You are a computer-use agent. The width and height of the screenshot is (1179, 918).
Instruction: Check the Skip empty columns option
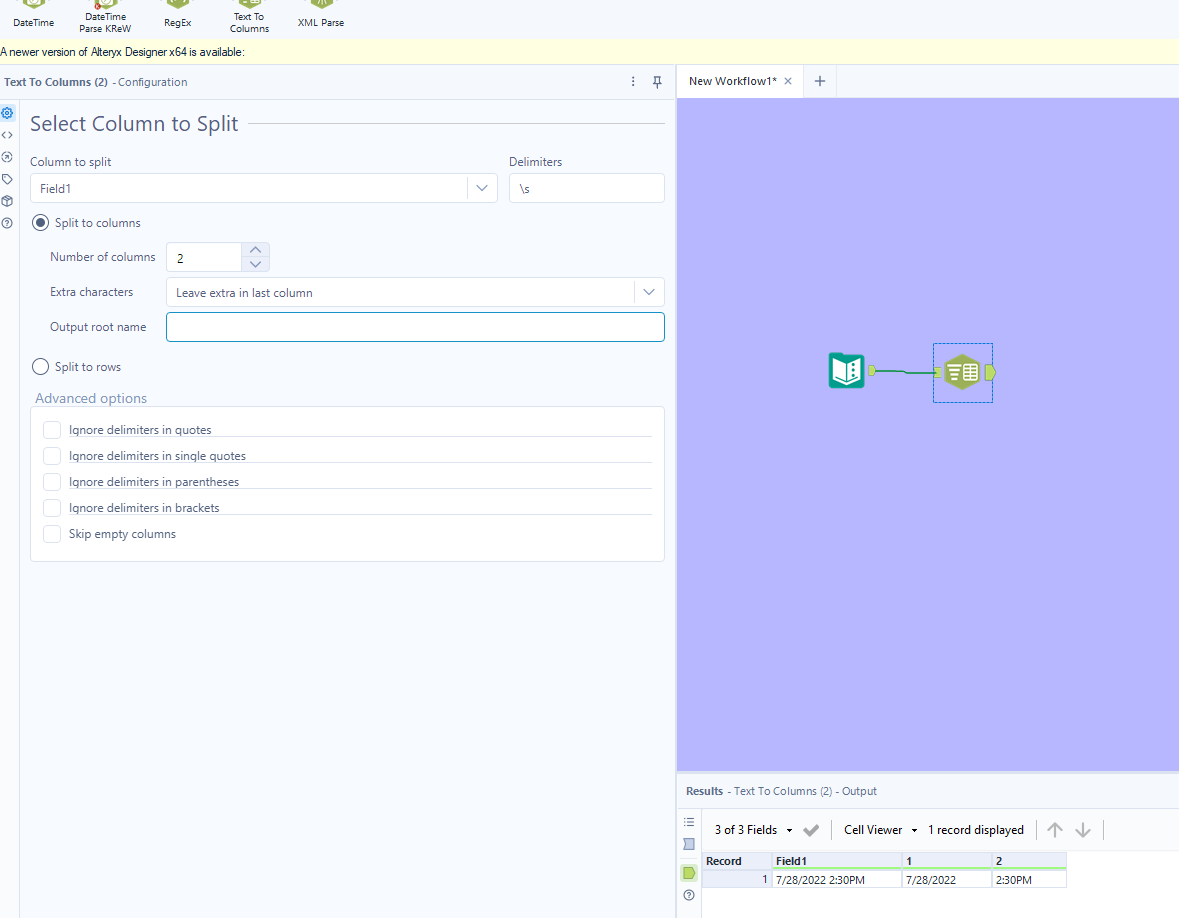tap(52, 534)
